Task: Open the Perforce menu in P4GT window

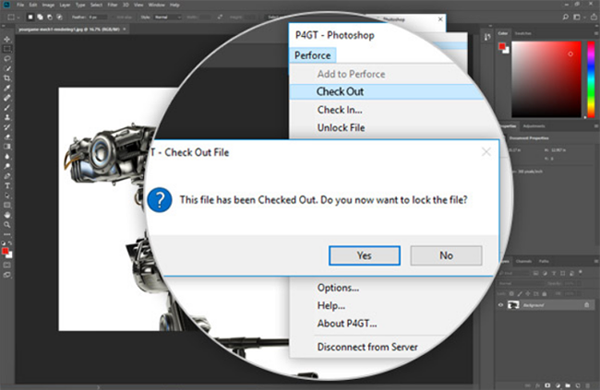Action: (312, 55)
